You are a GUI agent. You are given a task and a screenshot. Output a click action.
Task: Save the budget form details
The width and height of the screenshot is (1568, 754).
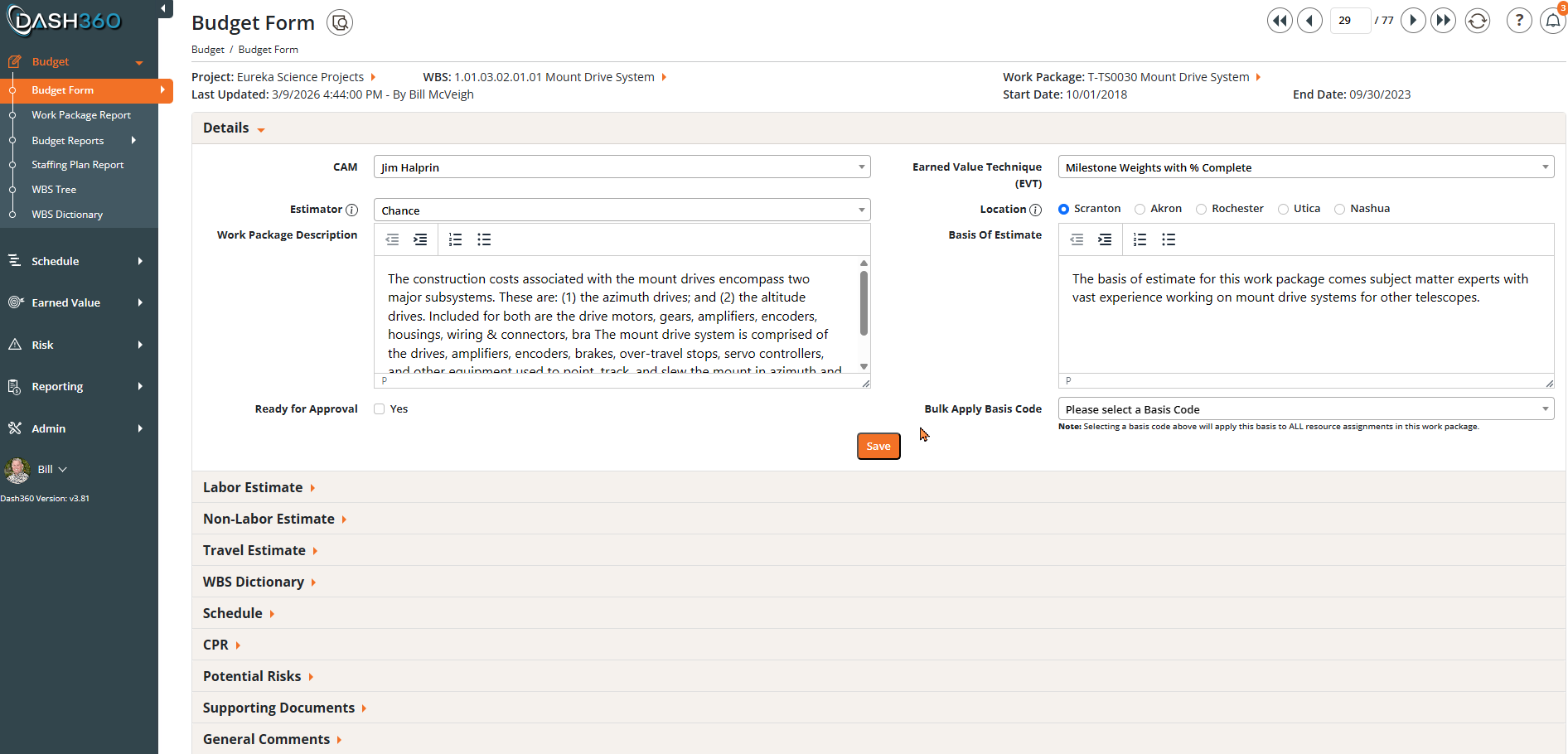pyautogui.click(x=878, y=447)
